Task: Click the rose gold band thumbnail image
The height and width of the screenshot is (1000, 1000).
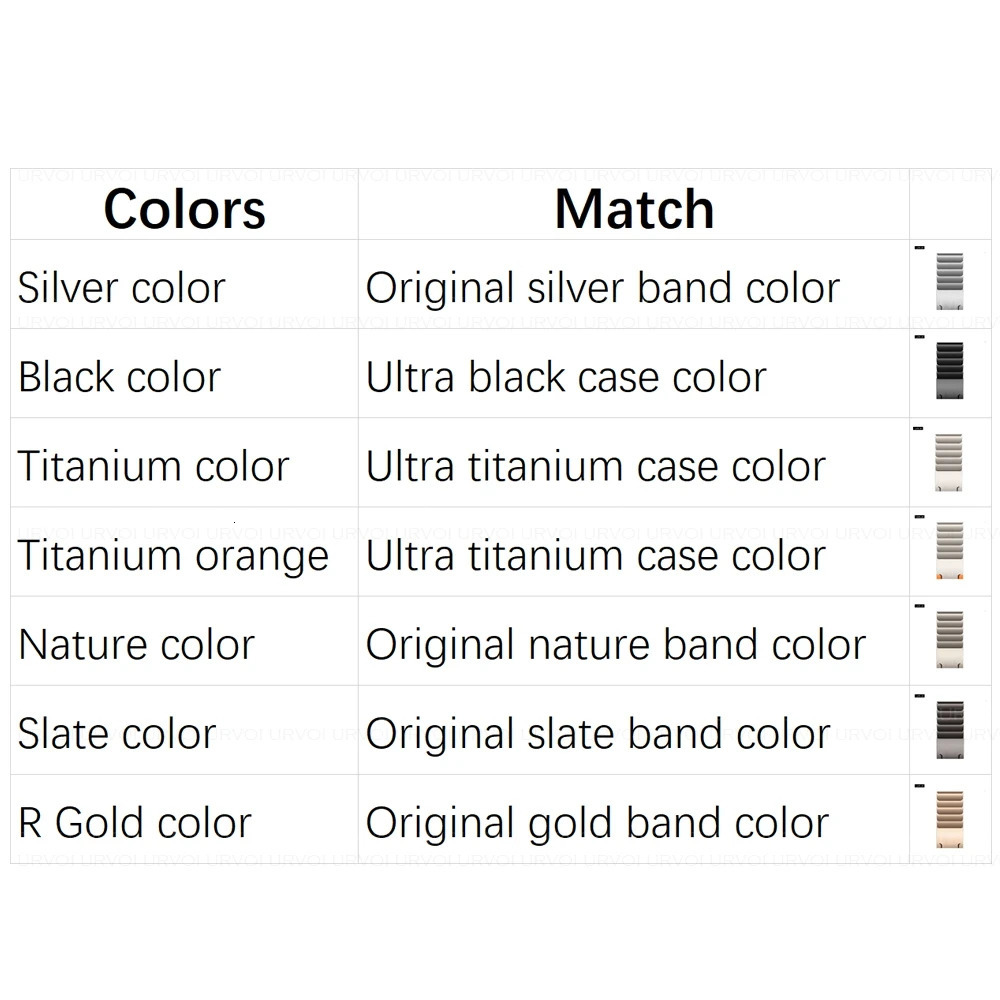Action: click(949, 819)
